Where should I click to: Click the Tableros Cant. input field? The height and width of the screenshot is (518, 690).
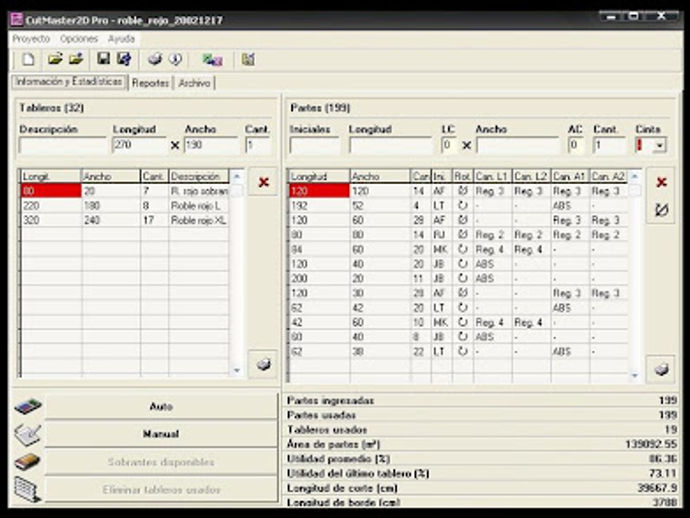pos(257,145)
